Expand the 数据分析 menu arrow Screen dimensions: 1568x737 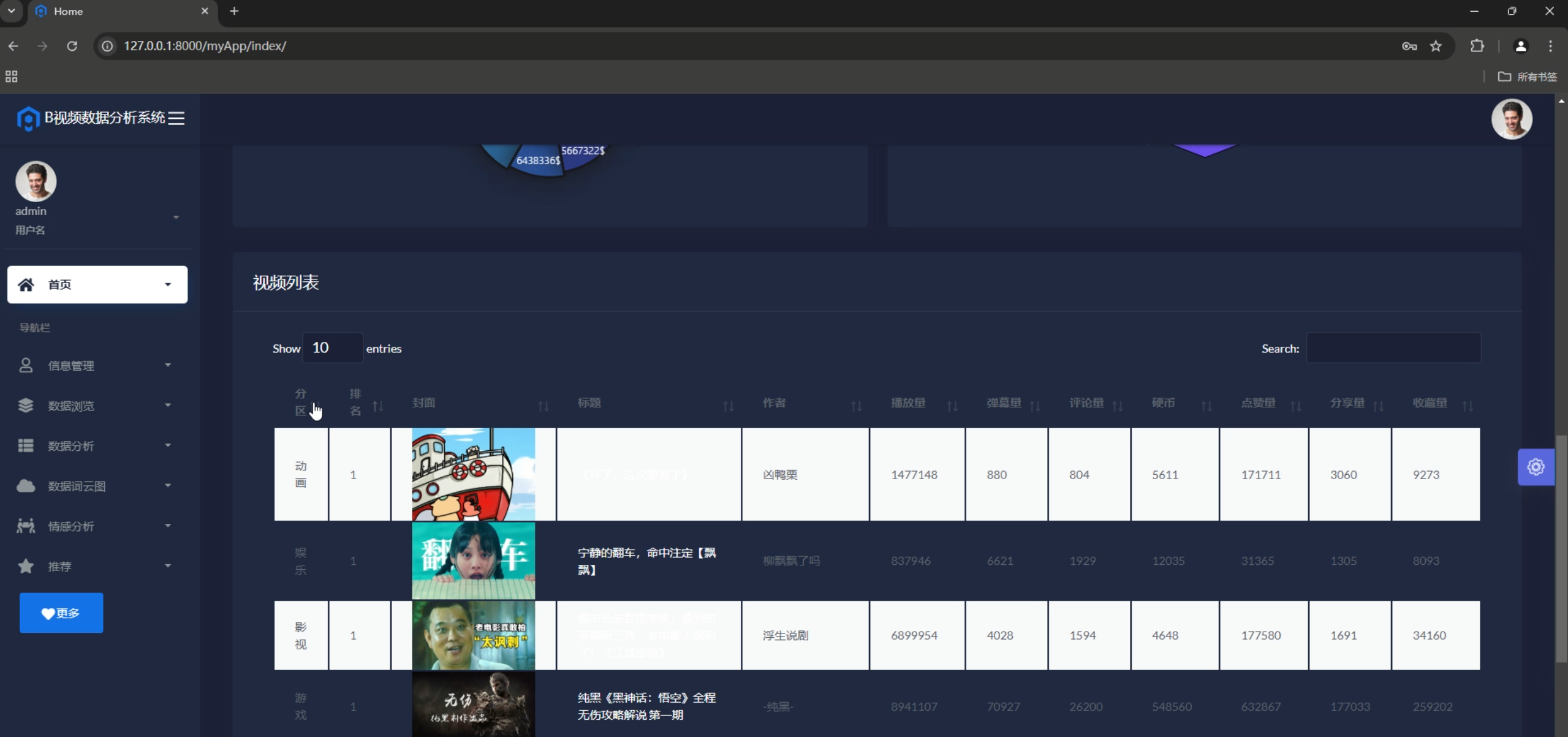tap(168, 445)
